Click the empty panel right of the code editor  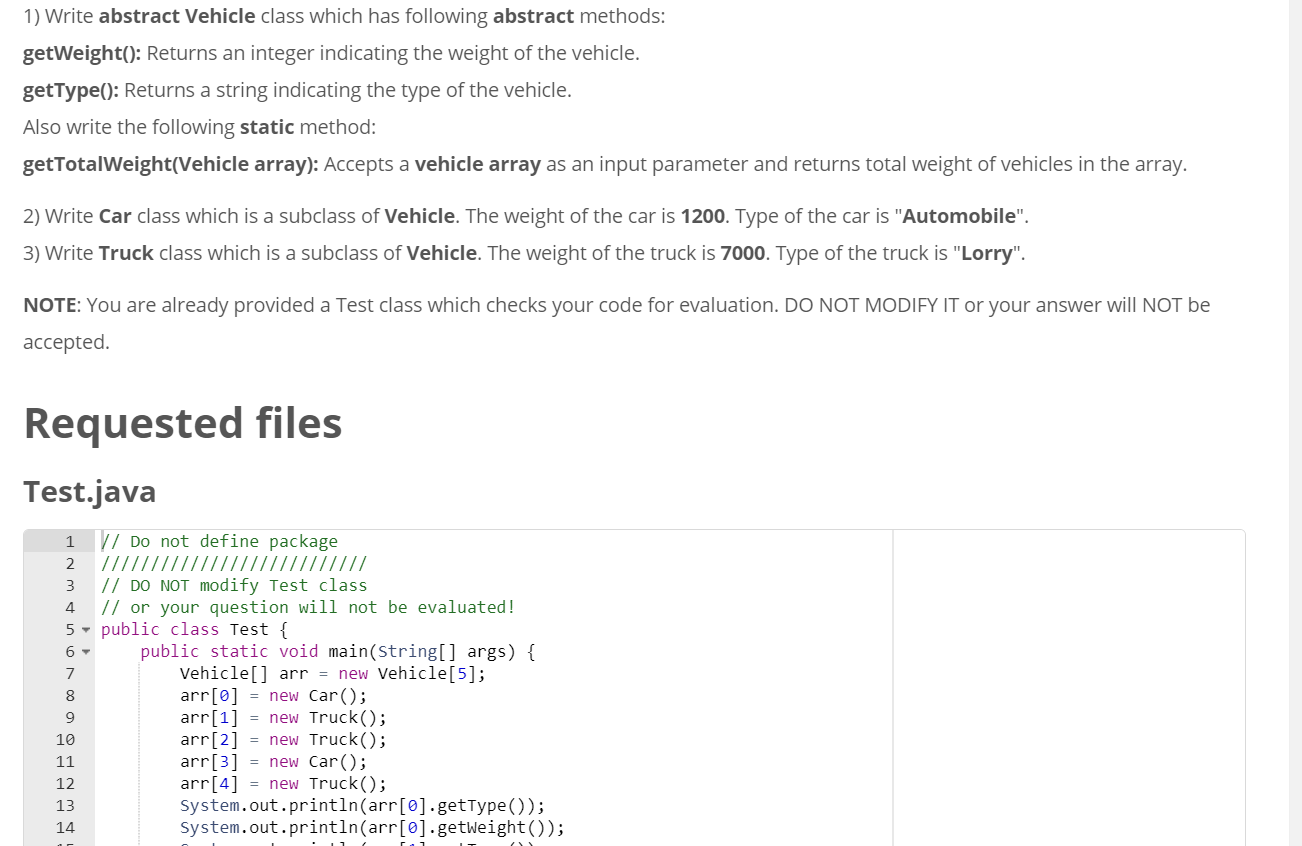point(1070,690)
